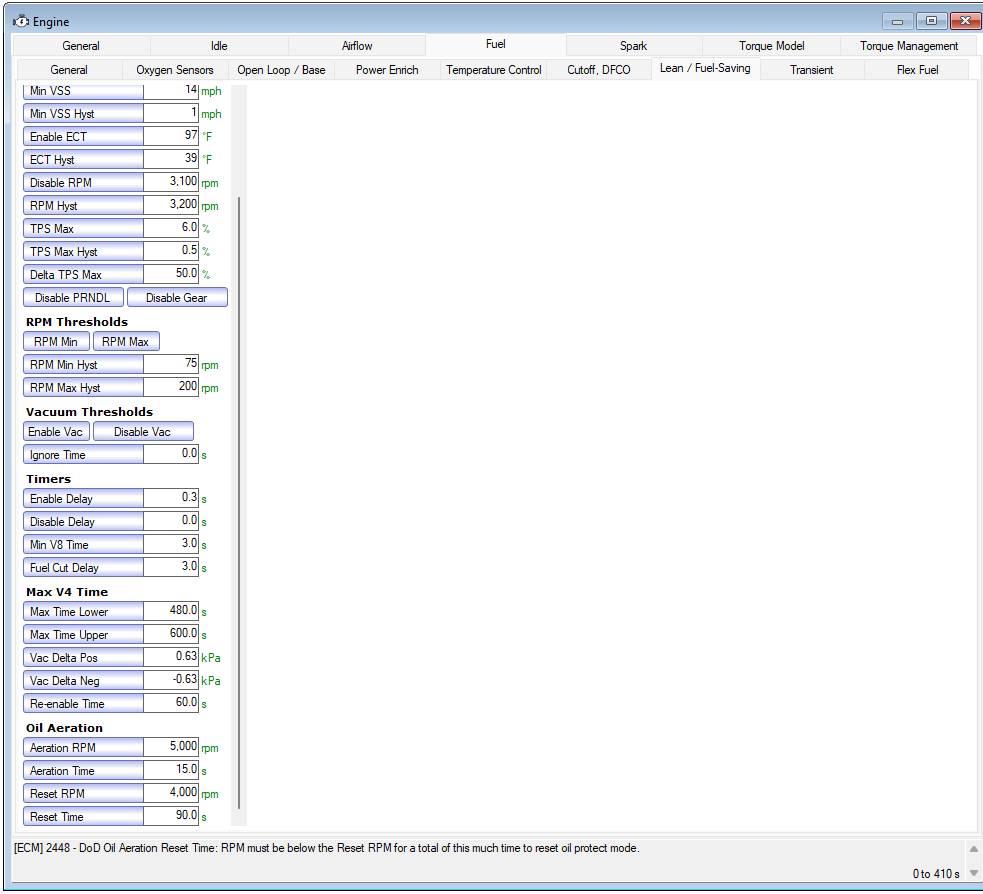Select the TPS Max label button
The width and height of the screenshot is (983, 894).
pyautogui.click(x=83, y=228)
